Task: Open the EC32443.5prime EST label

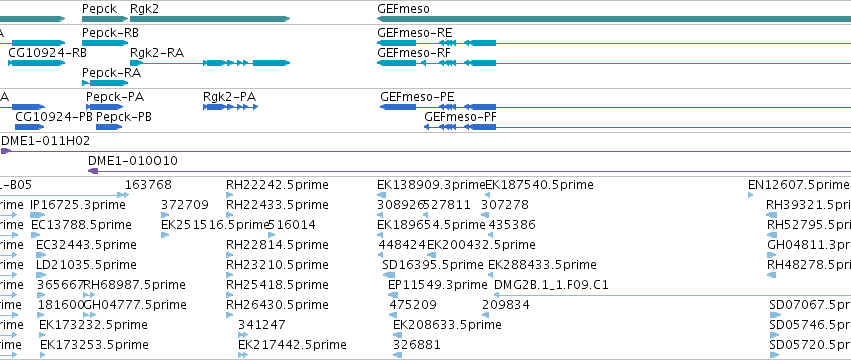Action: [x=86, y=245]
